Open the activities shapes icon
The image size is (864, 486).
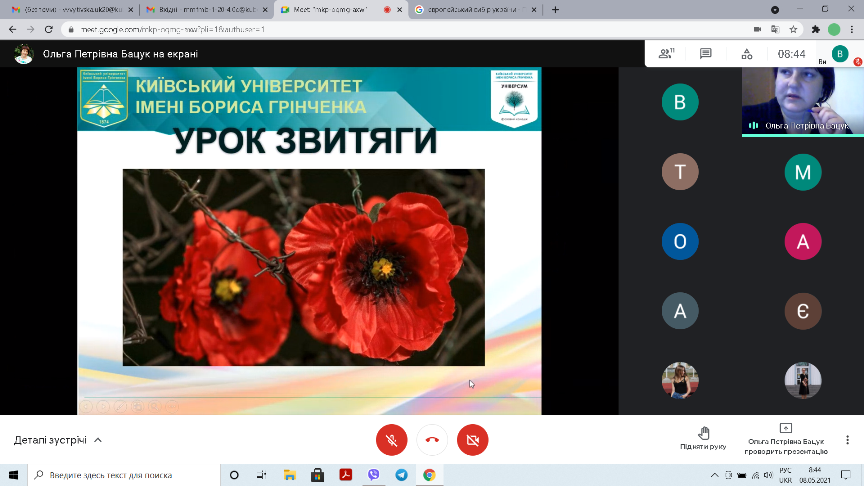(748, 53)
